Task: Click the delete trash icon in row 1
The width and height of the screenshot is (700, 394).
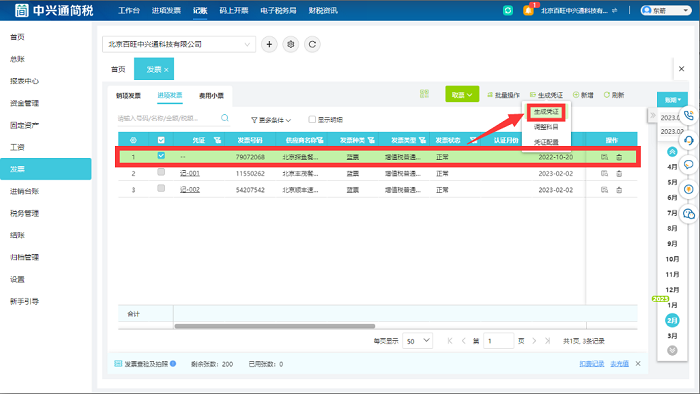Action: [x=619, y=157]
